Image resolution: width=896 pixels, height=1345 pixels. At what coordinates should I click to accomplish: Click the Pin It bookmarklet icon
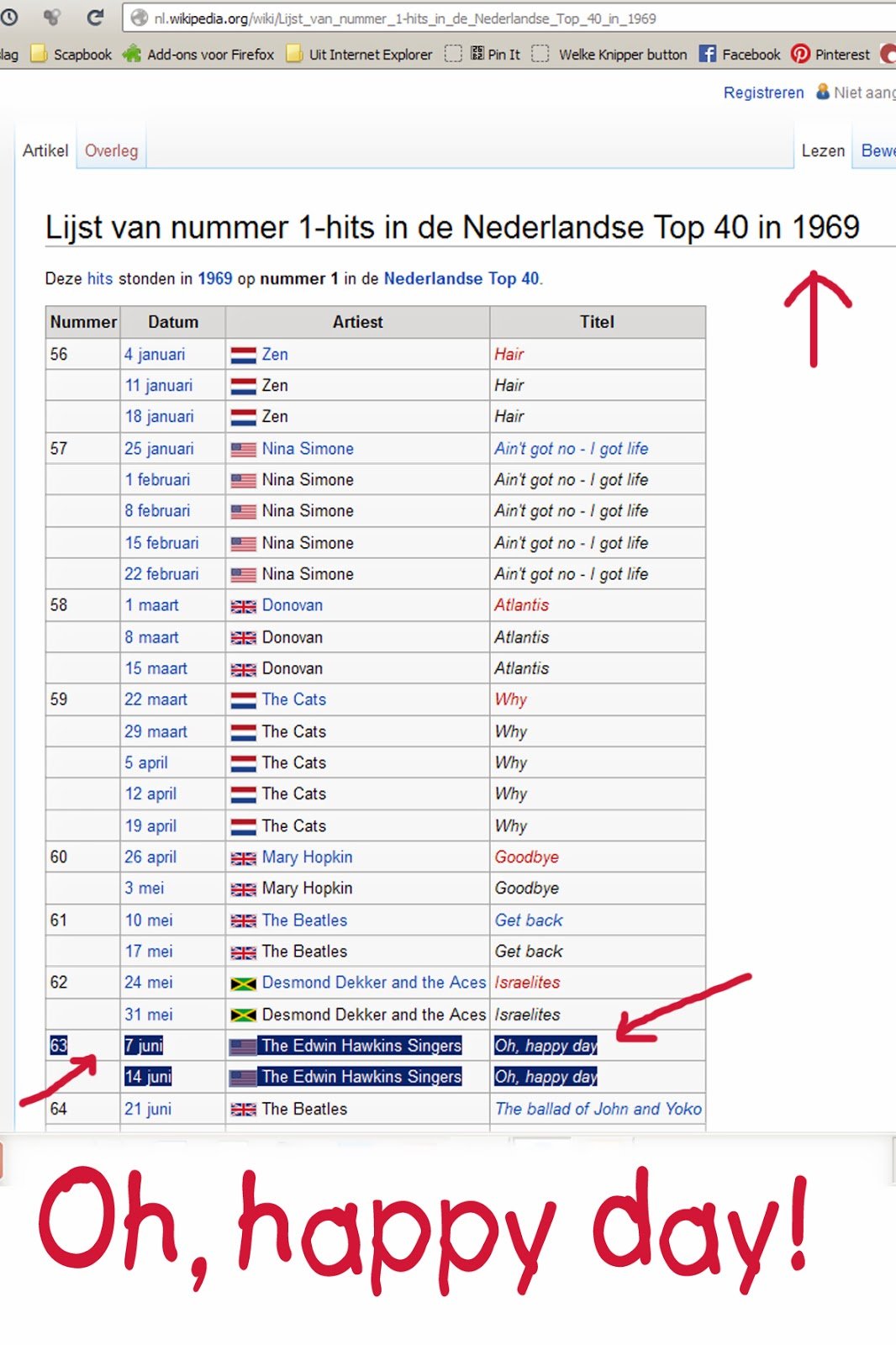click(477, 54)
